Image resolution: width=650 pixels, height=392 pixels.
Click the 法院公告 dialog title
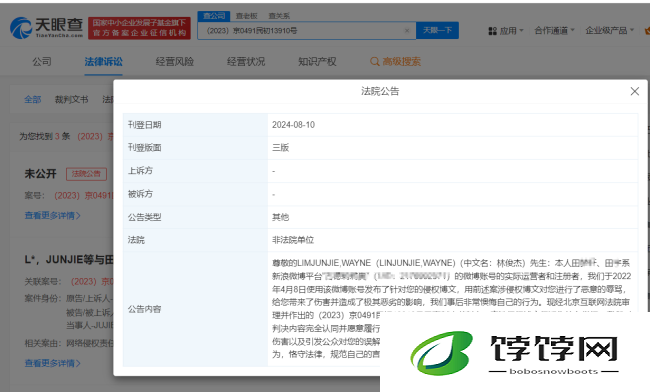point(380,91)
